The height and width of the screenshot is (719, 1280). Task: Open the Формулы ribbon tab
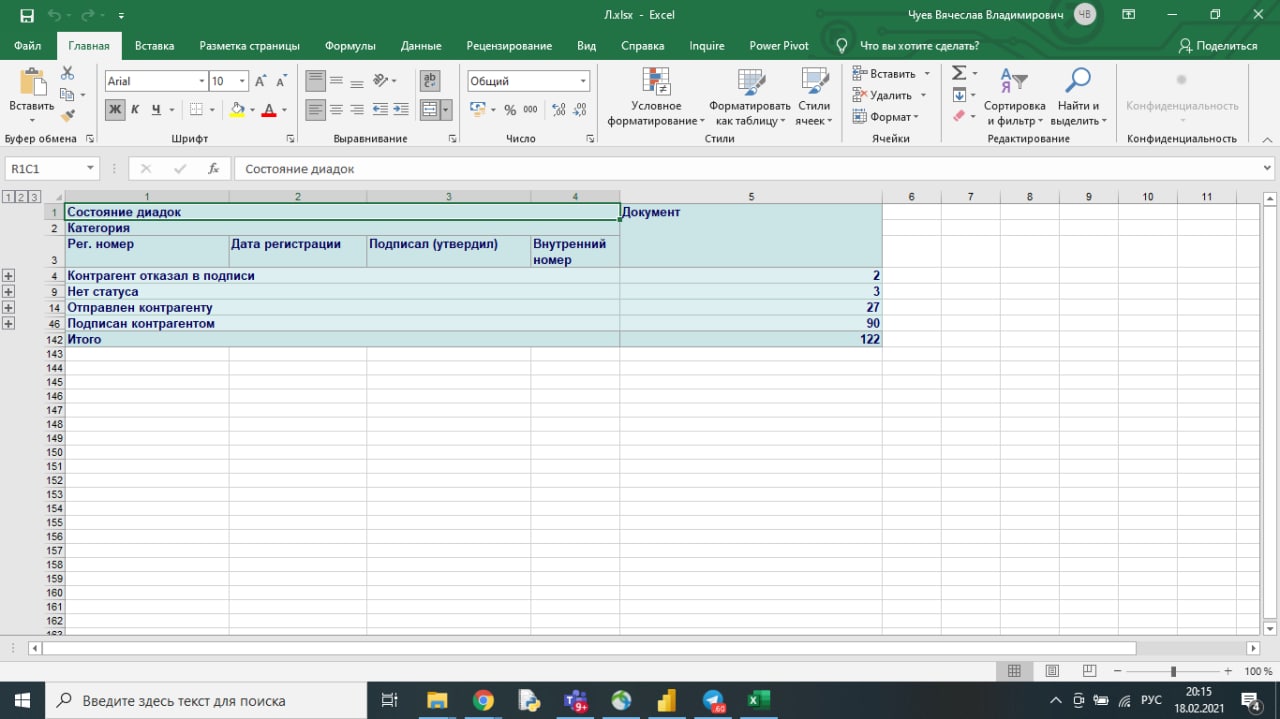tap(350, 45)
